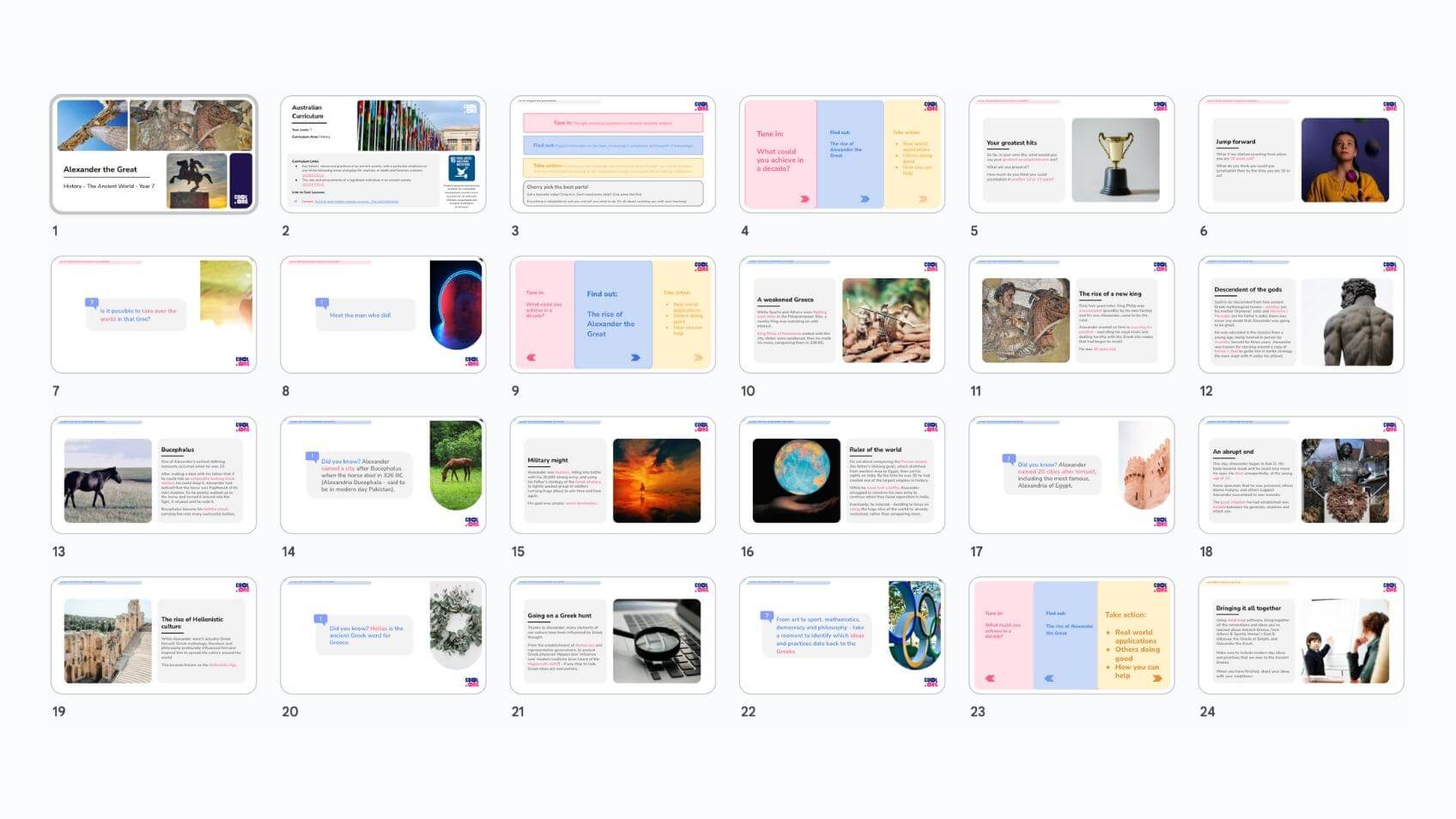Click the speech bubble icon on slide 14
Image resolution: width=1456 pixels, height=819 pixels.
[312, 458]
